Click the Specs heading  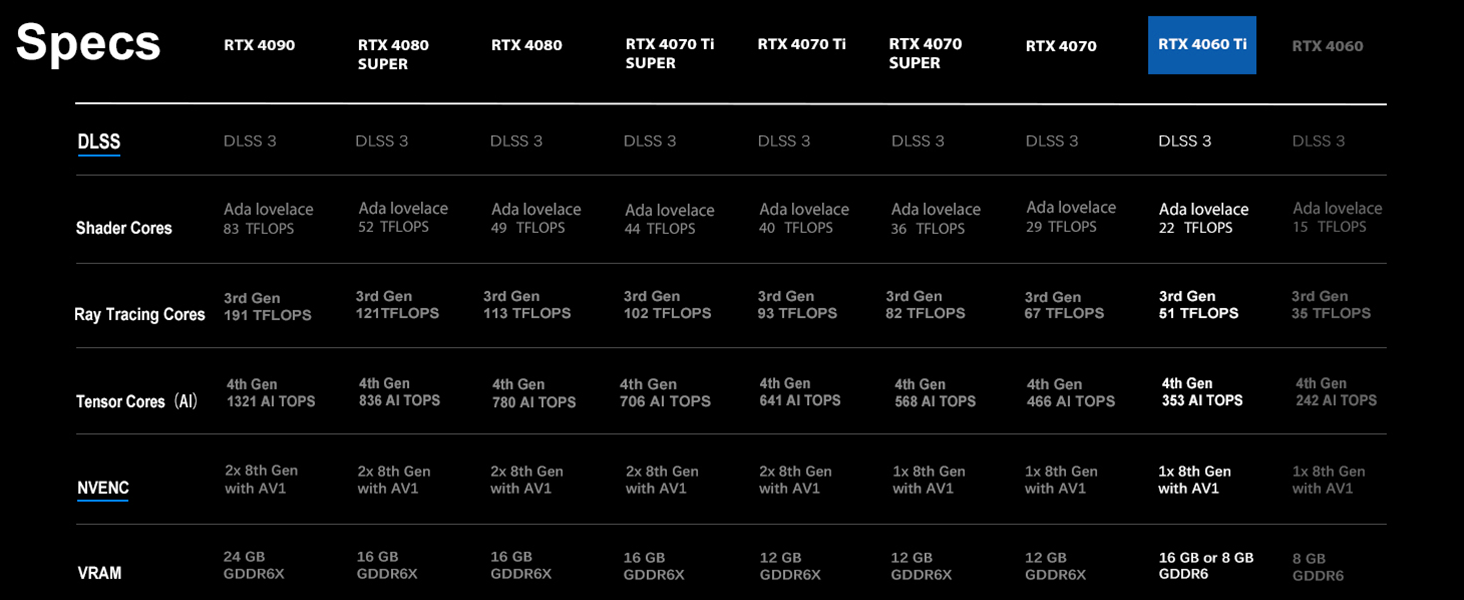[x=89, y=44]
